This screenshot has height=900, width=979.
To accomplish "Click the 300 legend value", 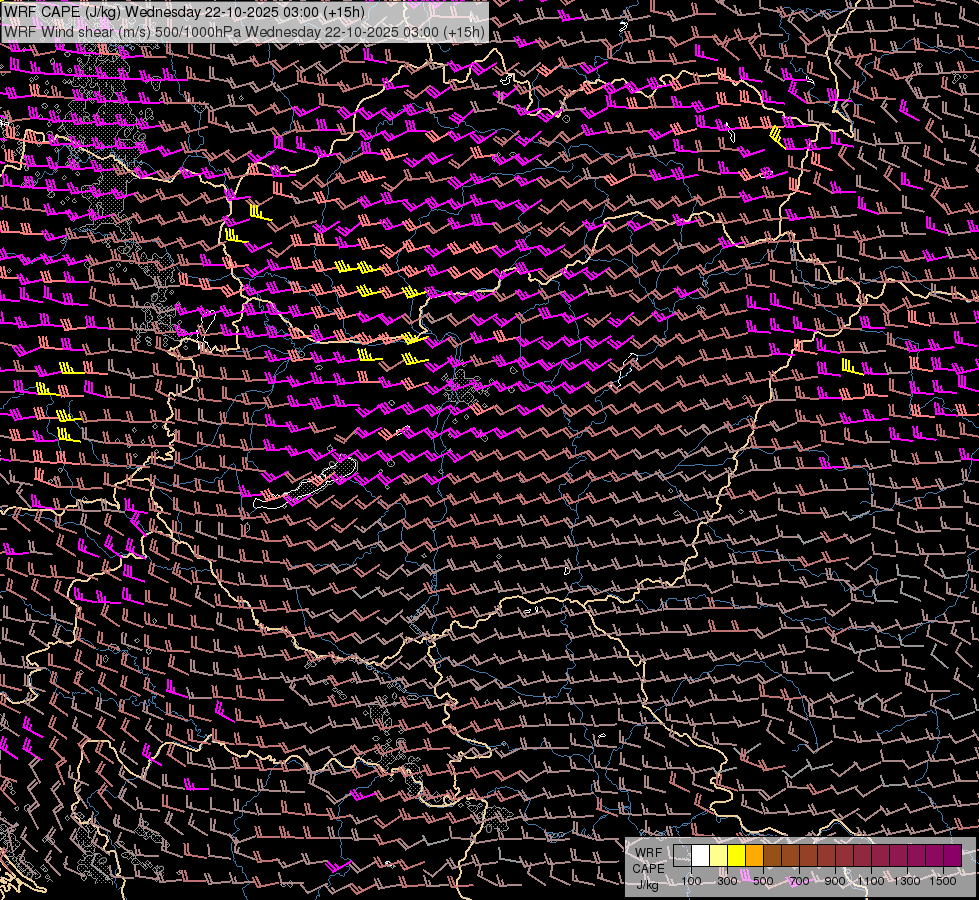I will click(727, 881).
